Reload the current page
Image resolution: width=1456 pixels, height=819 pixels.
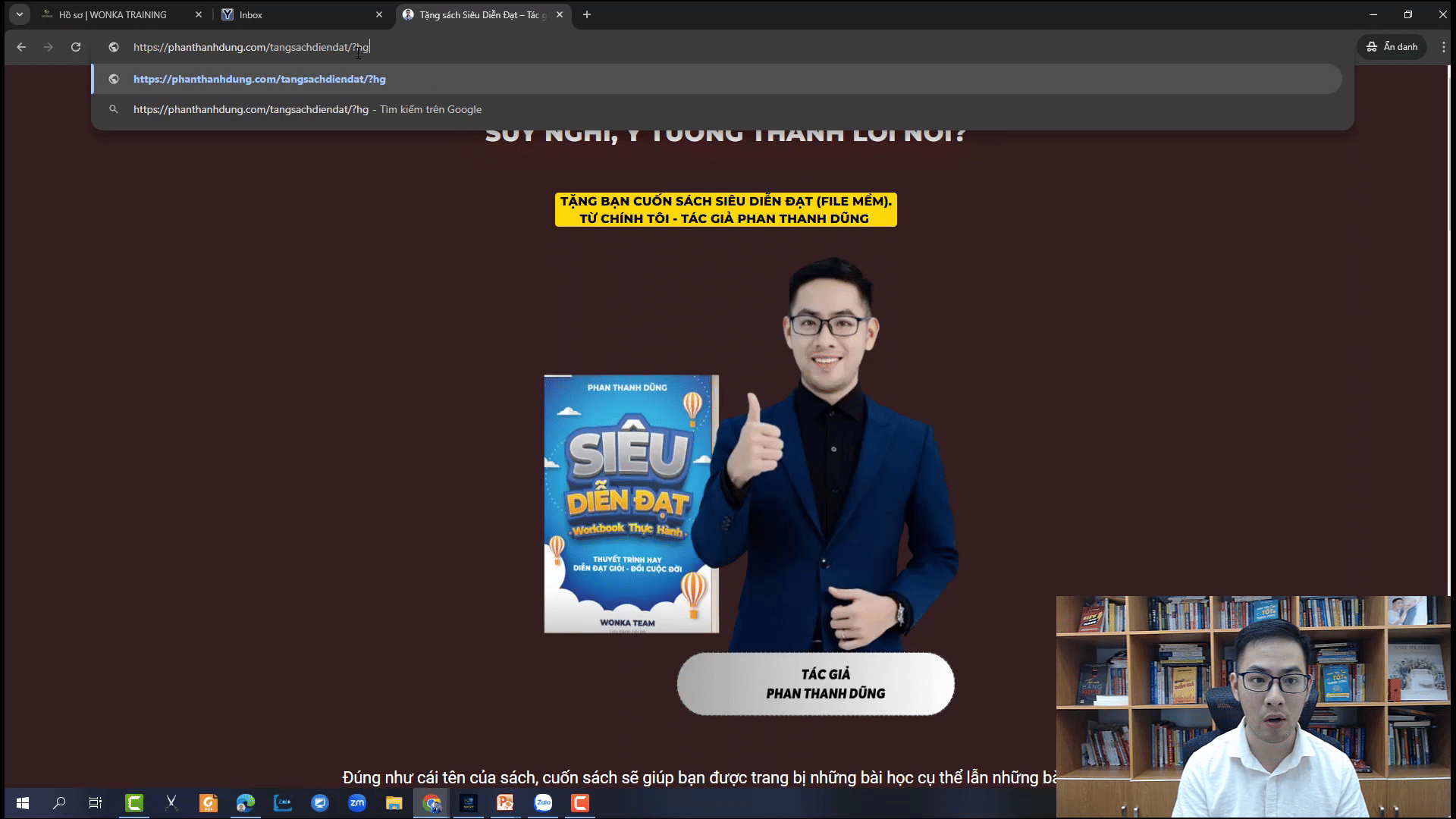[76, 47]
